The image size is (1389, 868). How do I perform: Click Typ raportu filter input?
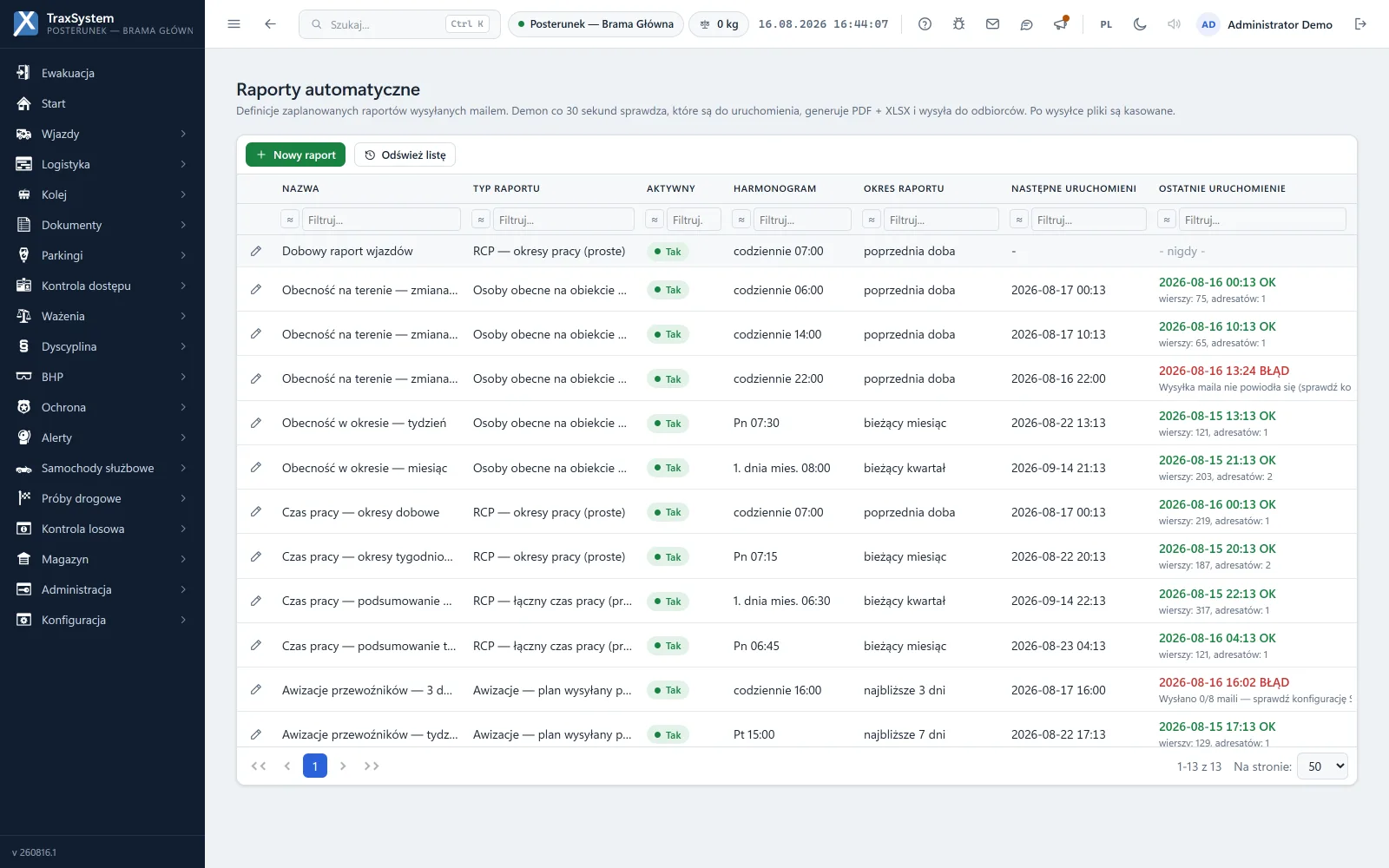(563, 220)
